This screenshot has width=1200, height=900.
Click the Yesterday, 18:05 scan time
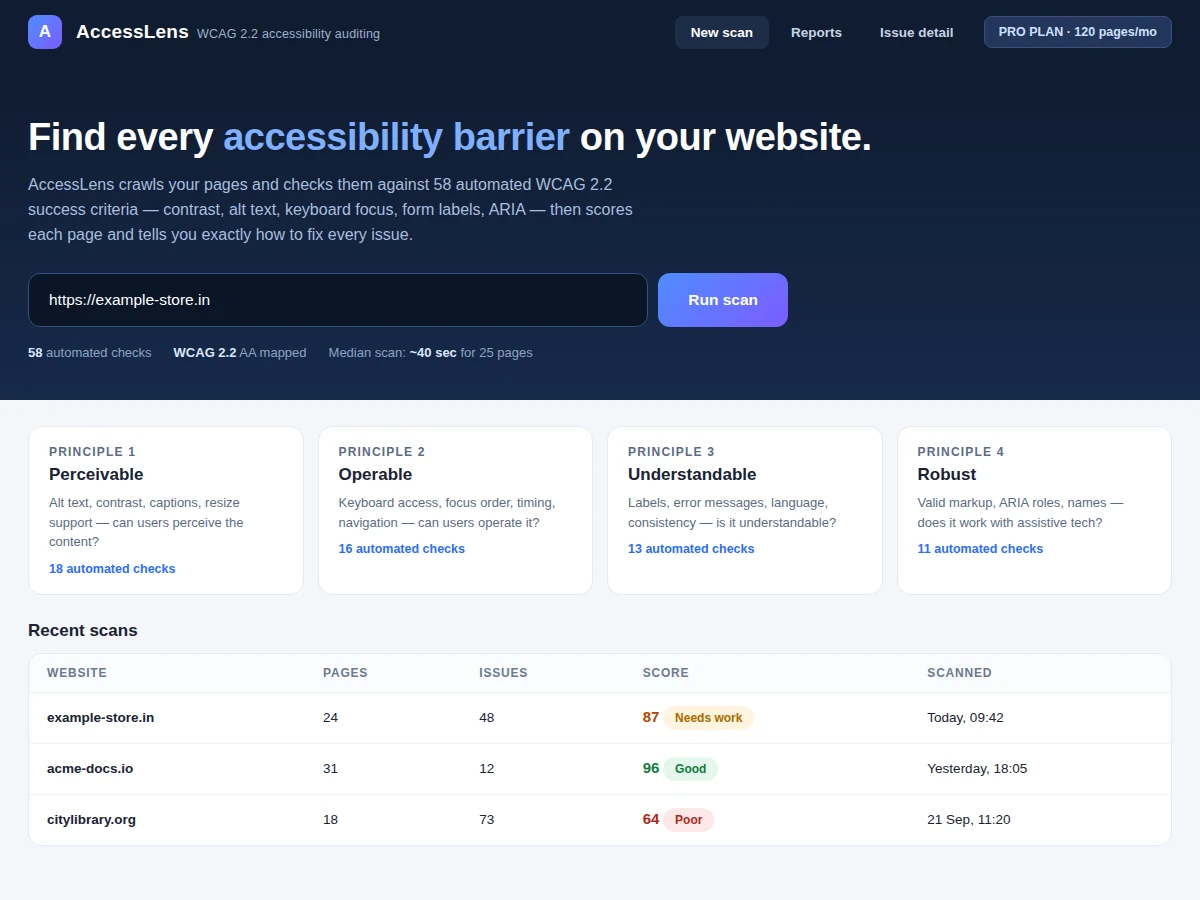(977, 769)
